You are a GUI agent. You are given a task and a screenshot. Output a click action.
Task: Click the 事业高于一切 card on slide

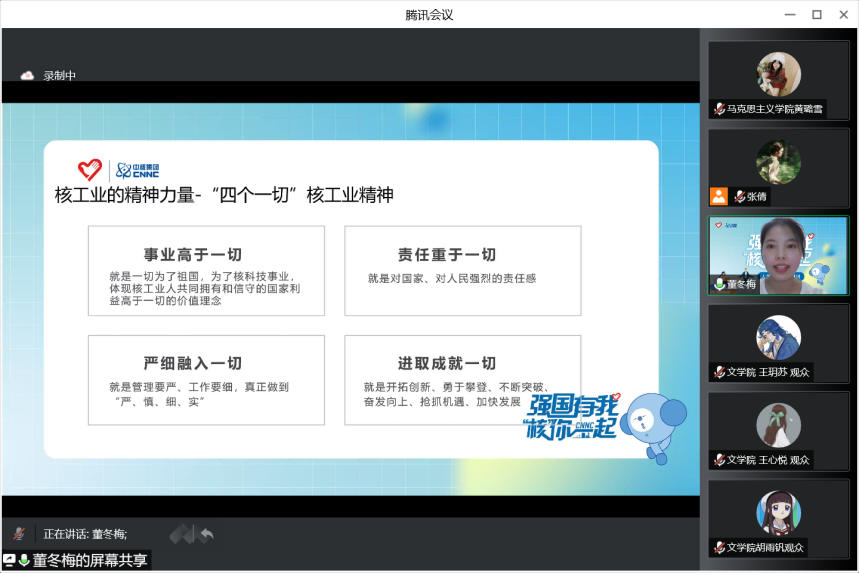point(206,271)
